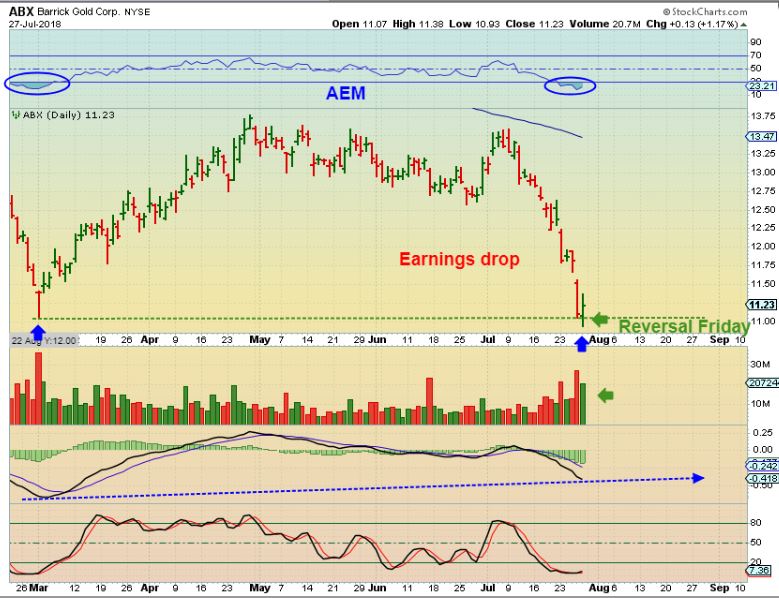Screen dimensions: 779x598
Task: Click the 80 stochastic axis label
Action: [756, 523]
